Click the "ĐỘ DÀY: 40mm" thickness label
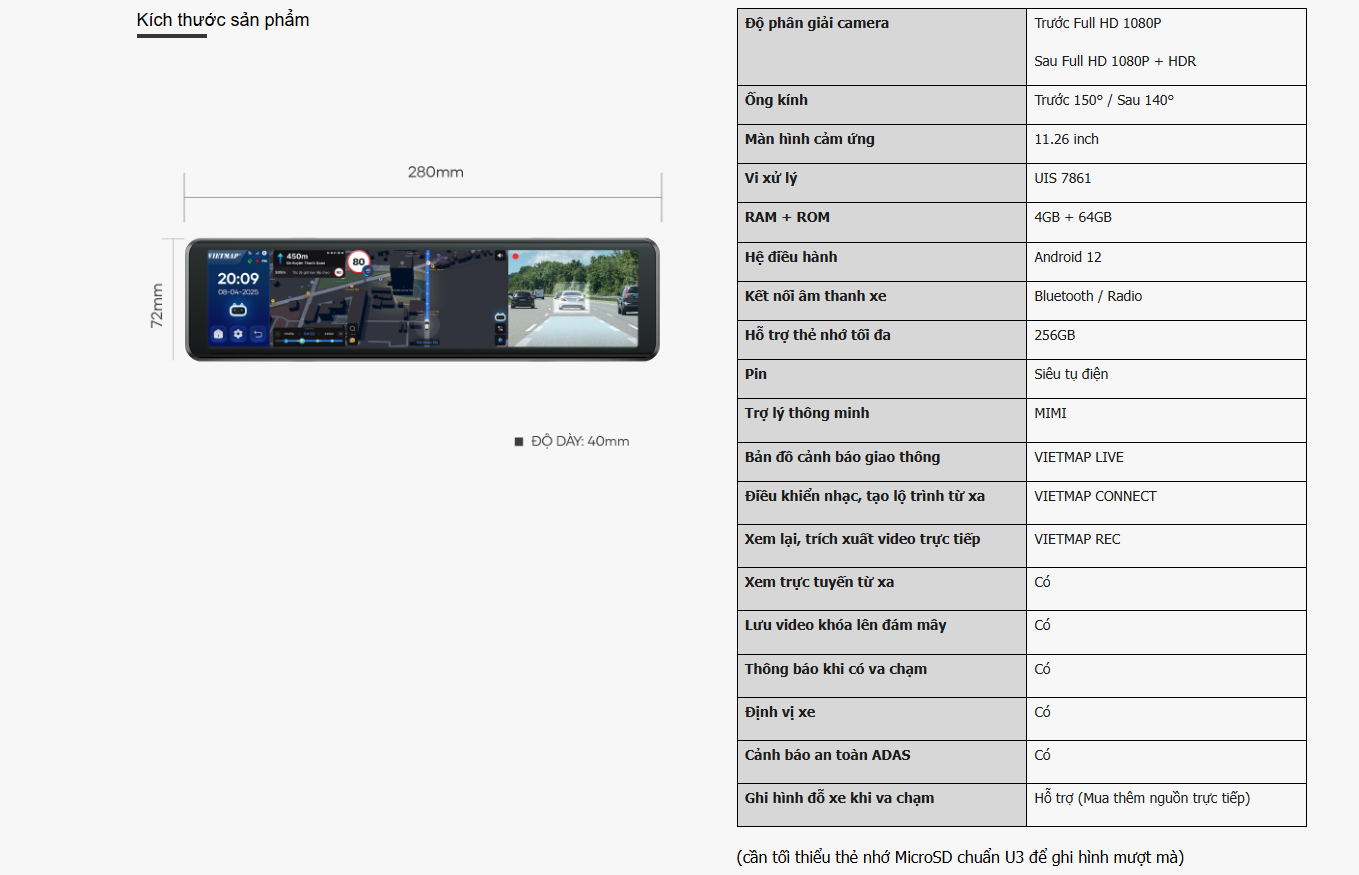 point(579,441)
